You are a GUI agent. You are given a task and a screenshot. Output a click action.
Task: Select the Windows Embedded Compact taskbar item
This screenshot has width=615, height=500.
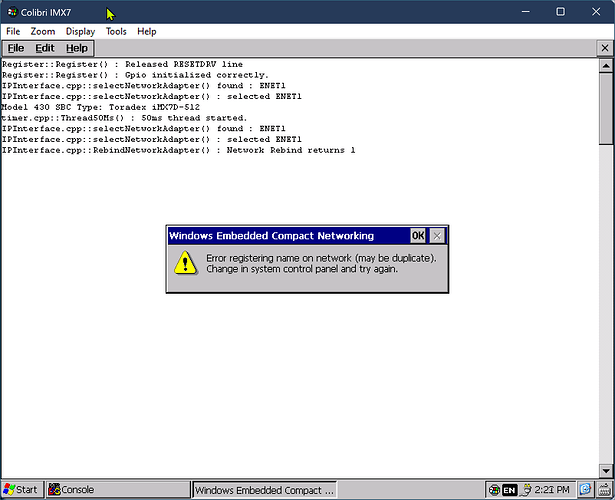coord(264,490)
